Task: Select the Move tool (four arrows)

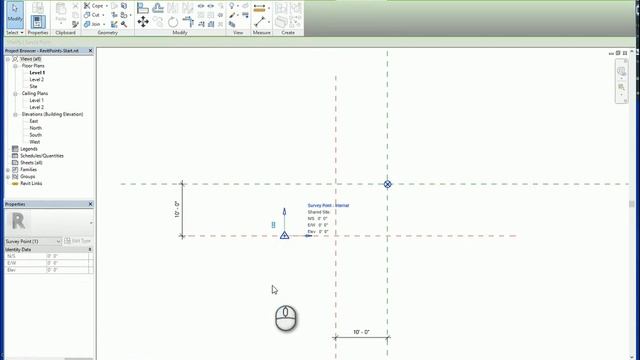Action: pyautogui.click(x=143, y=22)
